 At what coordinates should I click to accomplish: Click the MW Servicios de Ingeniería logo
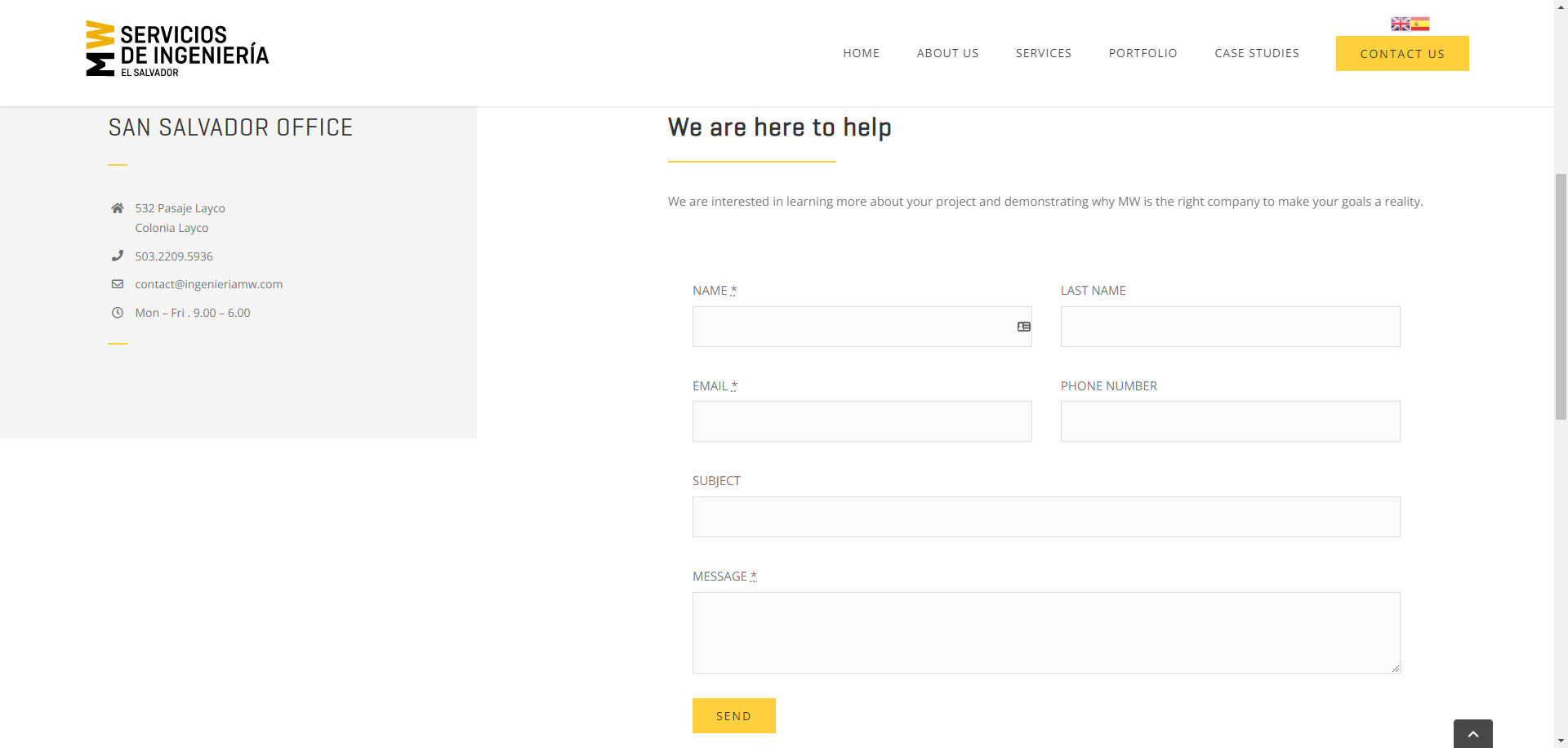[177, 49]
